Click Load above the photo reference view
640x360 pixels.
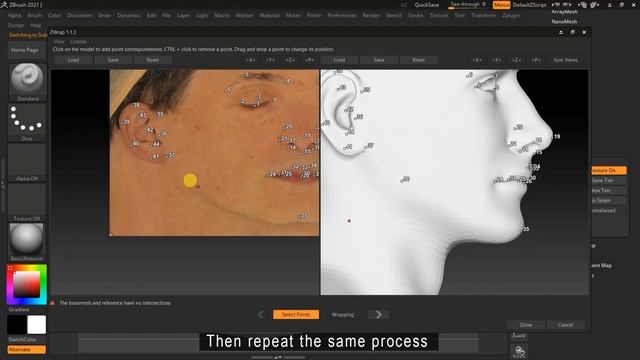[x=73, y=60]
